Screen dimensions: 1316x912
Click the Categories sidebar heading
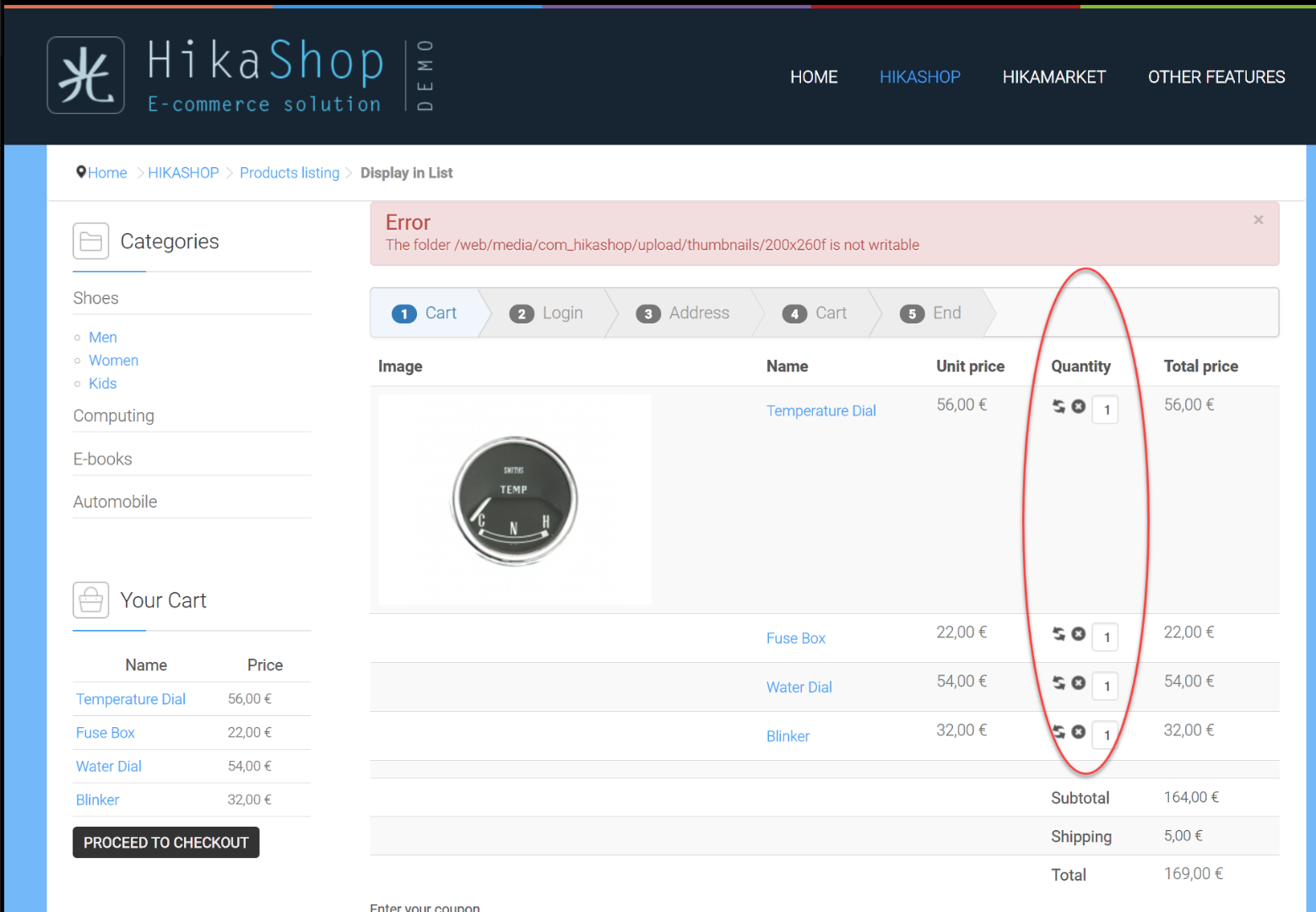[x=170, y=242]
